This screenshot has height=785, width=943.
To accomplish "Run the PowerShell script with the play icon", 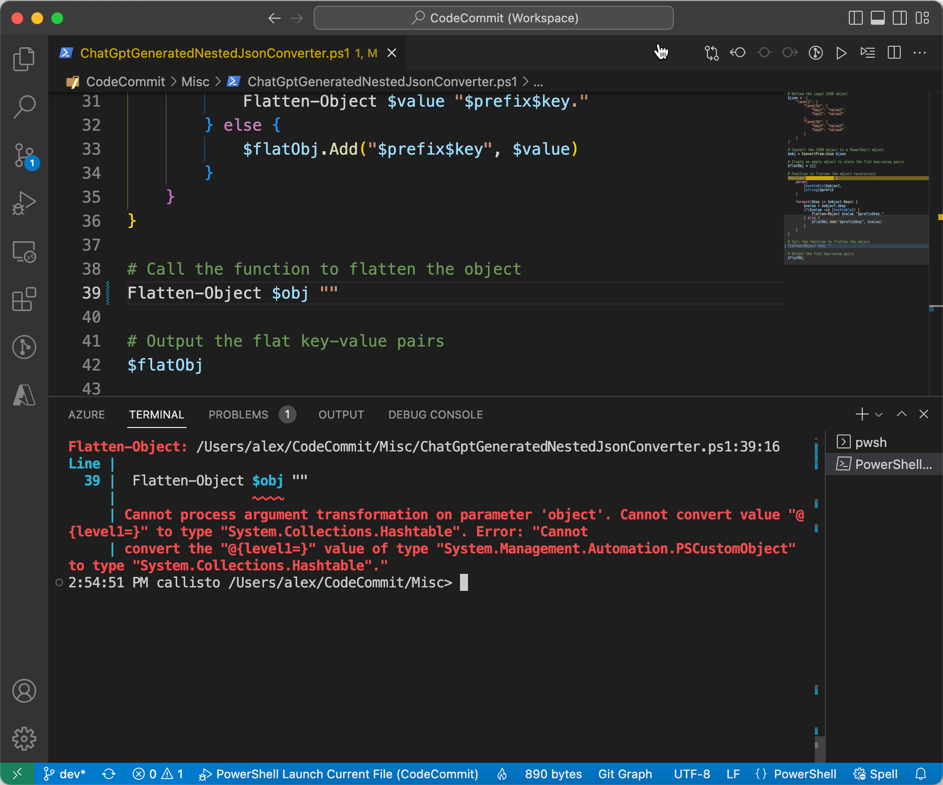I will (x=843, y=52).
